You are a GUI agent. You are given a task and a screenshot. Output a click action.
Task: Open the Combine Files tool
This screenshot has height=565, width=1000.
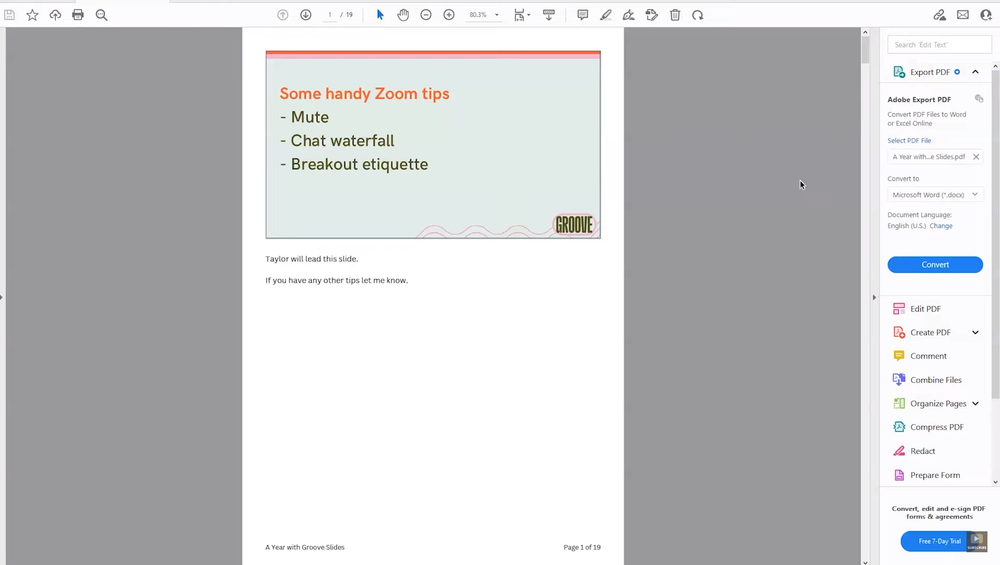(x=936, y=379)
